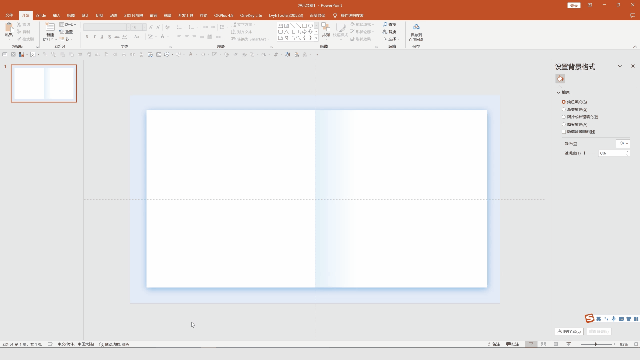Select the Pattern fill radio option
Image resolution: width=640 pixels, height=360 pixels.
(564, 124)
